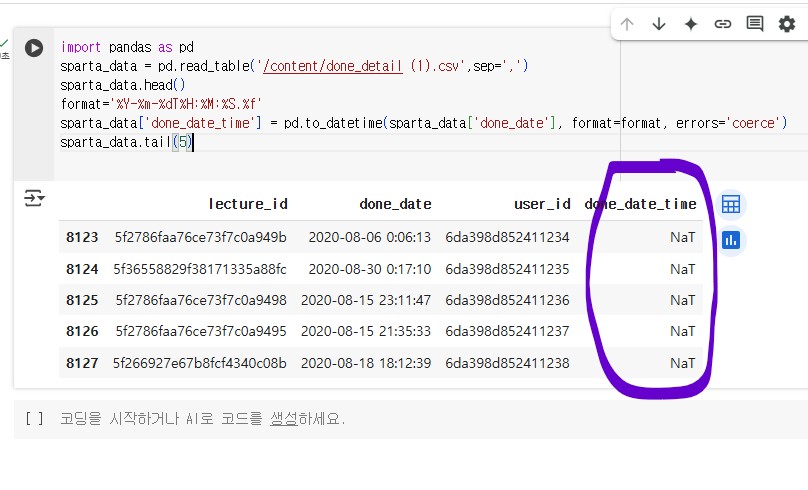Viewport: 808px width, 490px height.
Task: Place cursor on 'import pandas as pd' line
Action: pos(127,47)
